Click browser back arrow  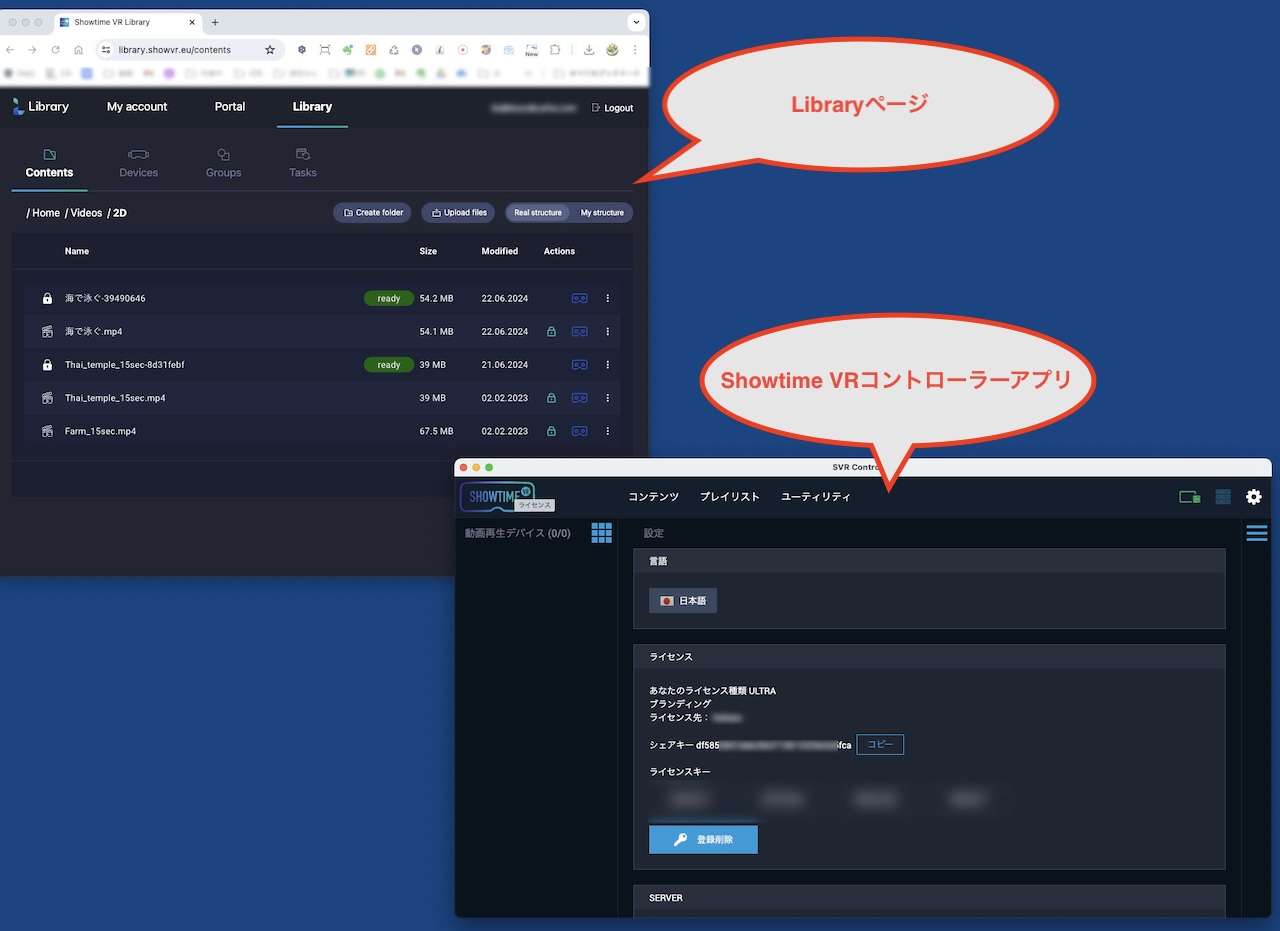(10, 49)
